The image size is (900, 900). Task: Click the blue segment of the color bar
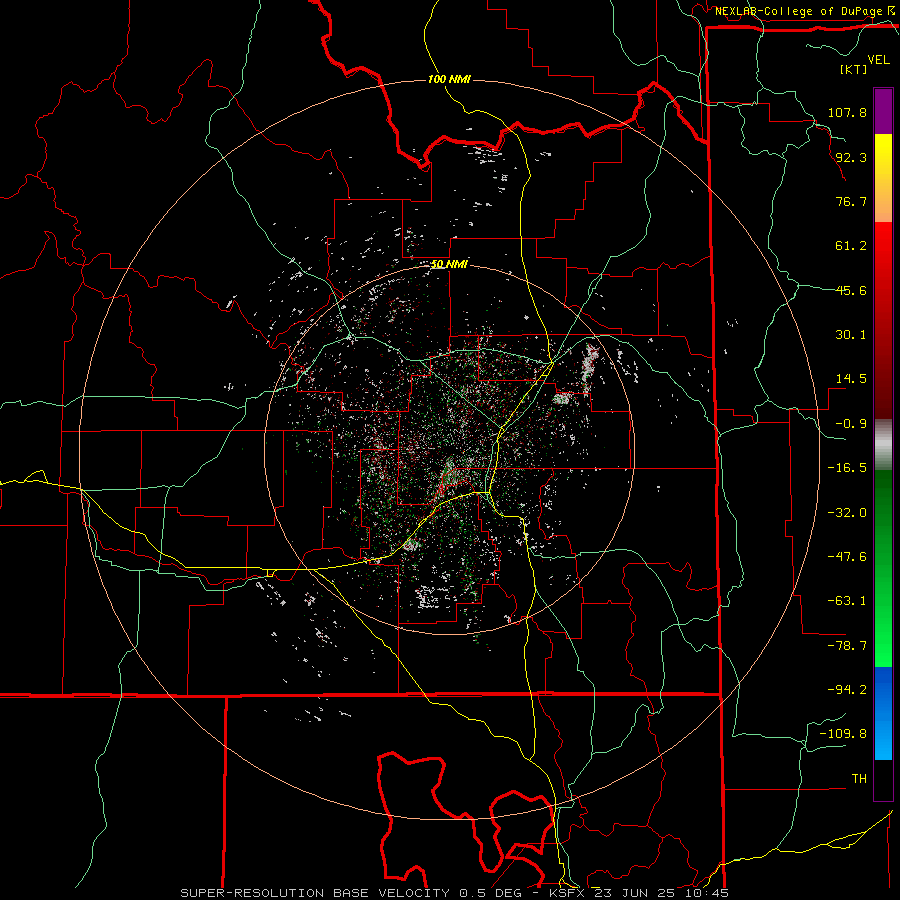[x=883, y=713]
